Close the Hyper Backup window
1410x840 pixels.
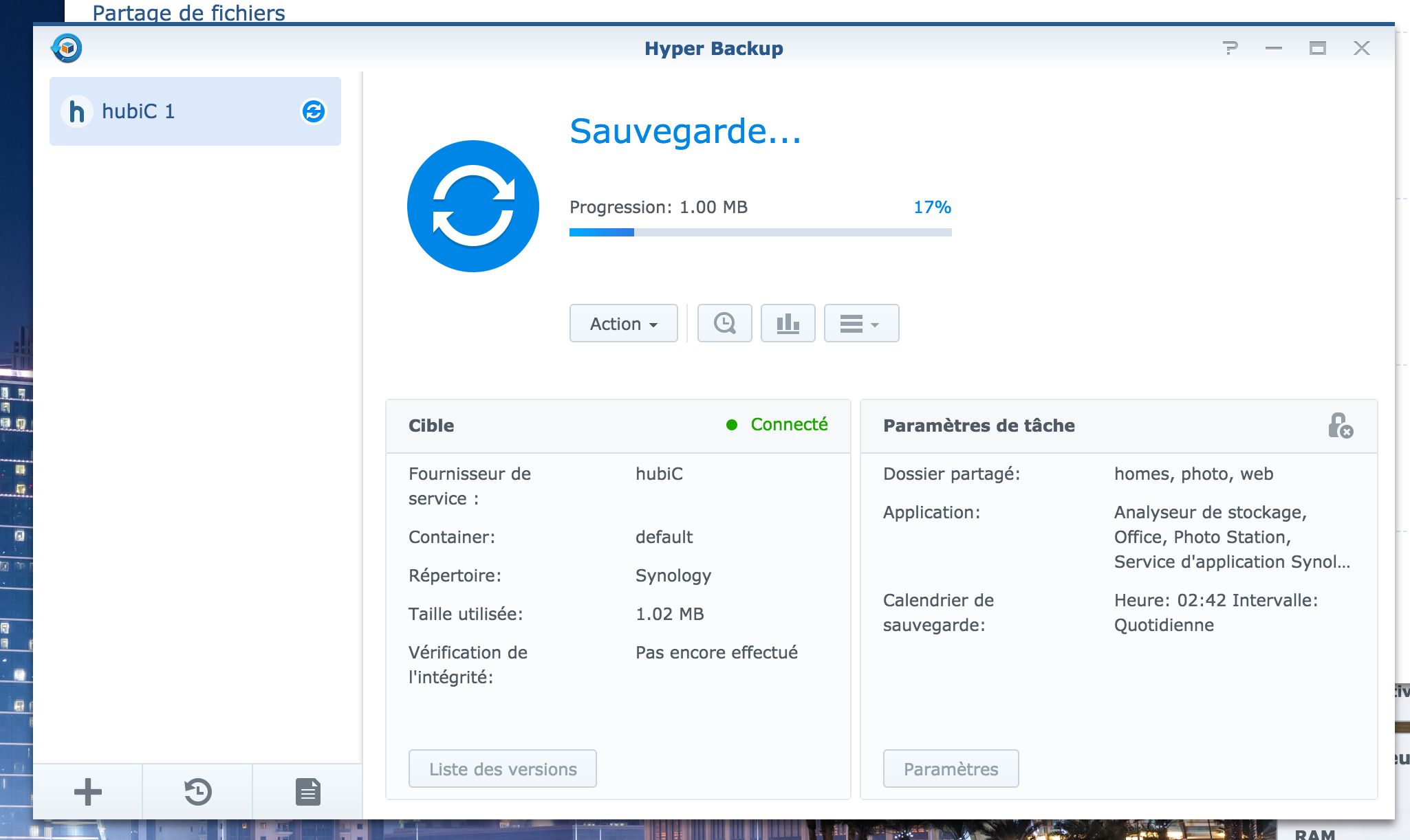(1362, 48)
